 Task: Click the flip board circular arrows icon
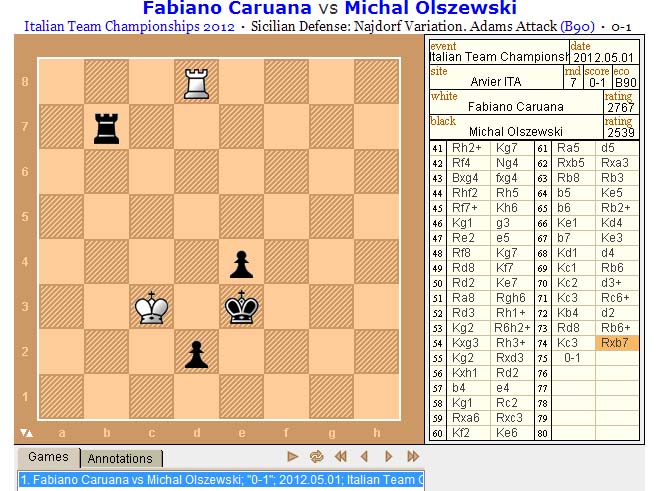(316, 456)
